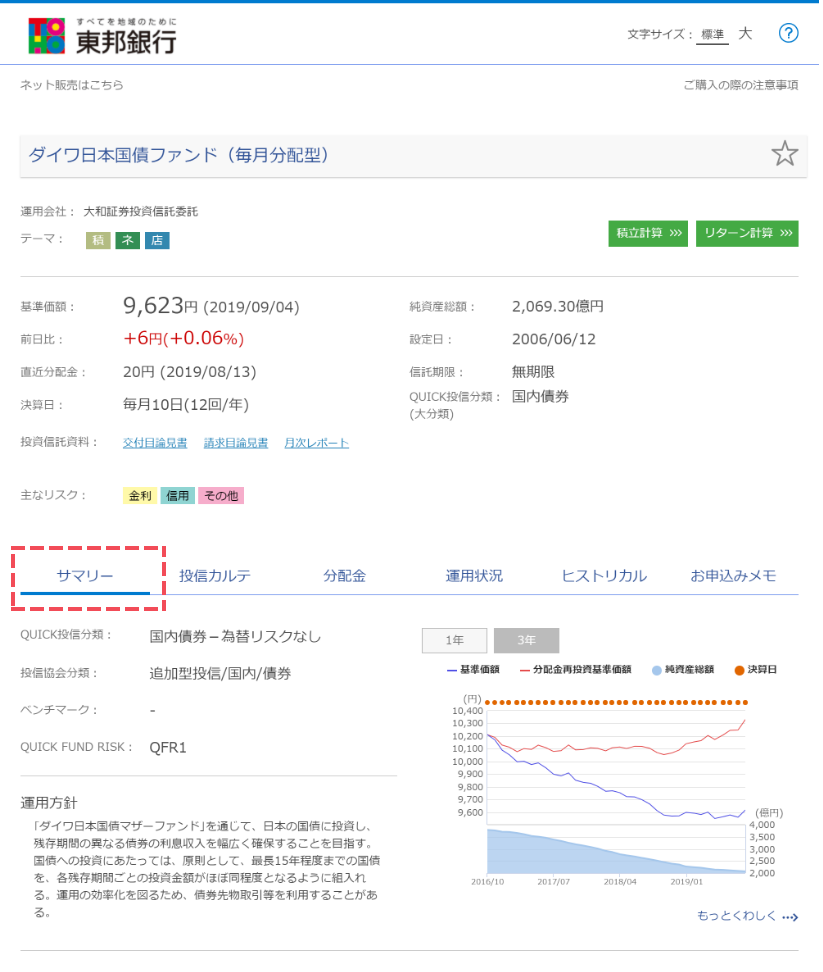Open the 投信カルテ tab
The height and width of the screenshot is (972, 823).
(x=214, y=576)
